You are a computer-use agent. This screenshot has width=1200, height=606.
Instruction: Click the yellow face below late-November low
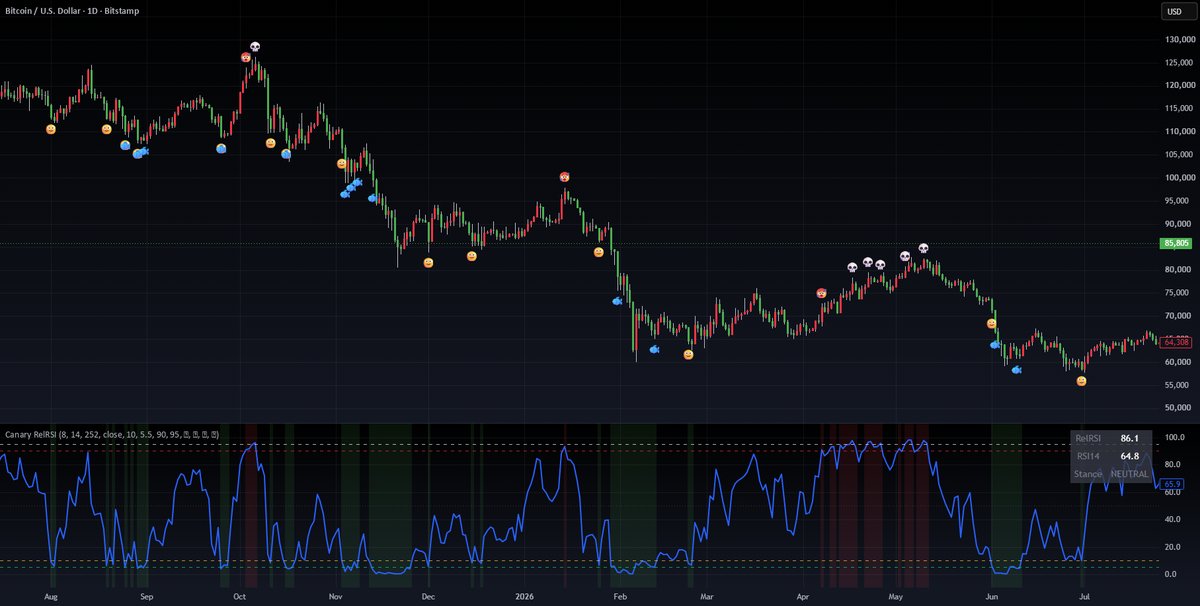pyautogui.click(x=428, y=262)
